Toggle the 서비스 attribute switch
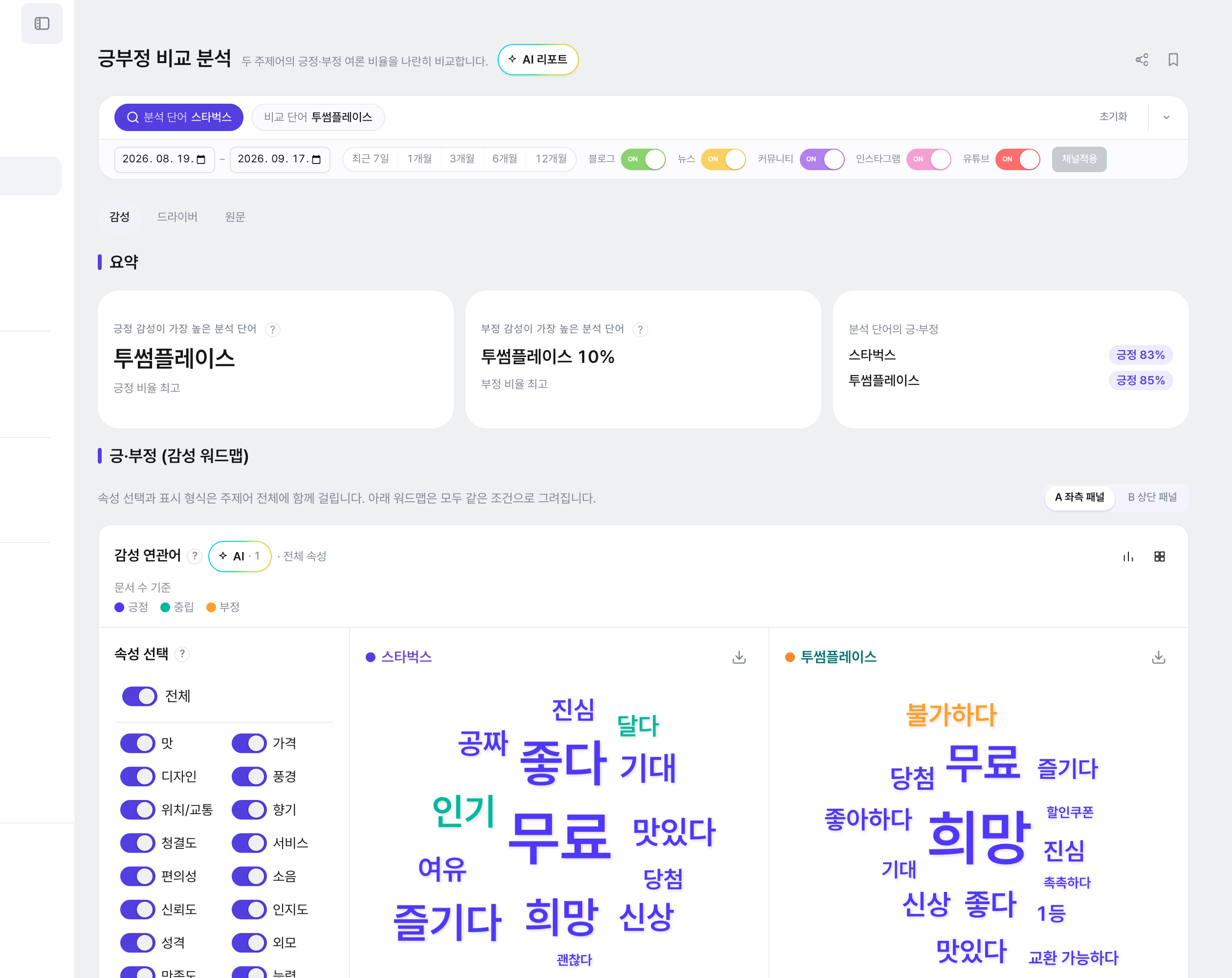 click(249, 843)
